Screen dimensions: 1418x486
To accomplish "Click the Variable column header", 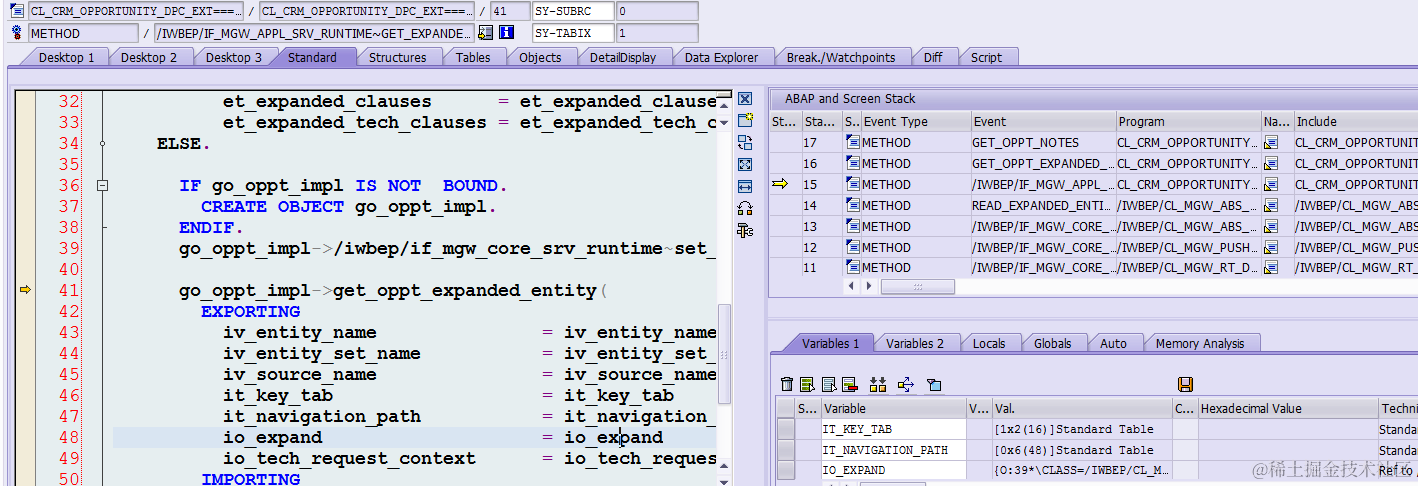I will 893,408.
